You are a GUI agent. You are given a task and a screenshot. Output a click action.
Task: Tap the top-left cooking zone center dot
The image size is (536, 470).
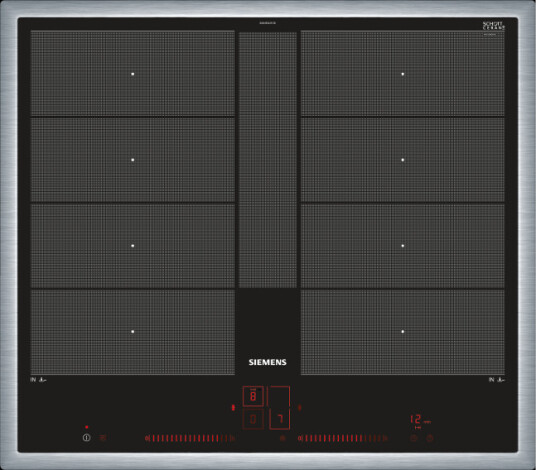point(133,74)
